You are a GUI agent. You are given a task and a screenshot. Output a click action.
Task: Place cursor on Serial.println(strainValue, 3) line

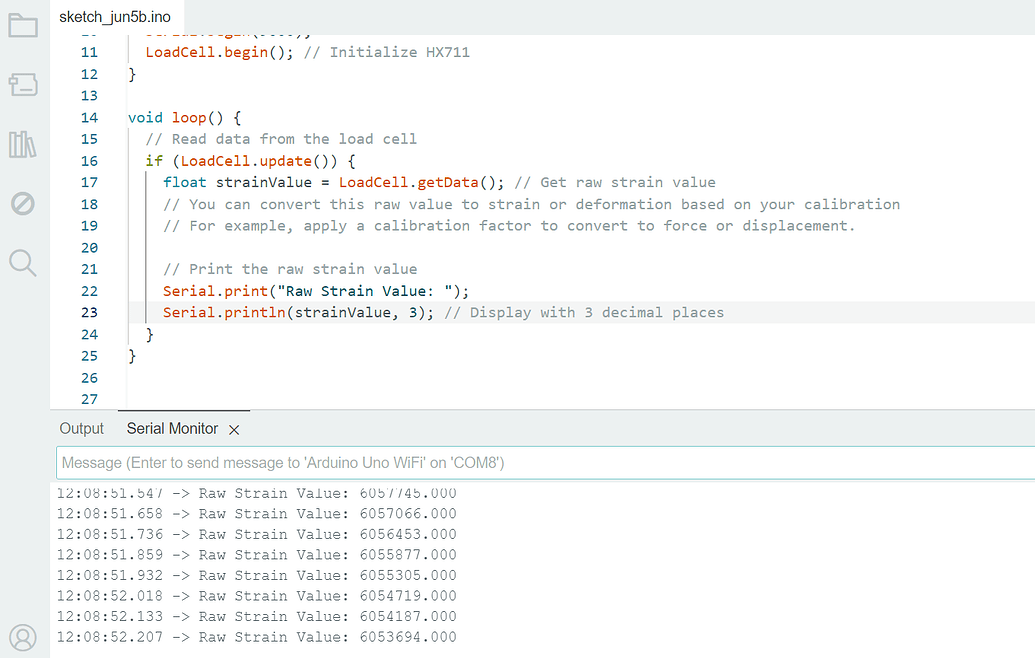coord(300,313)
